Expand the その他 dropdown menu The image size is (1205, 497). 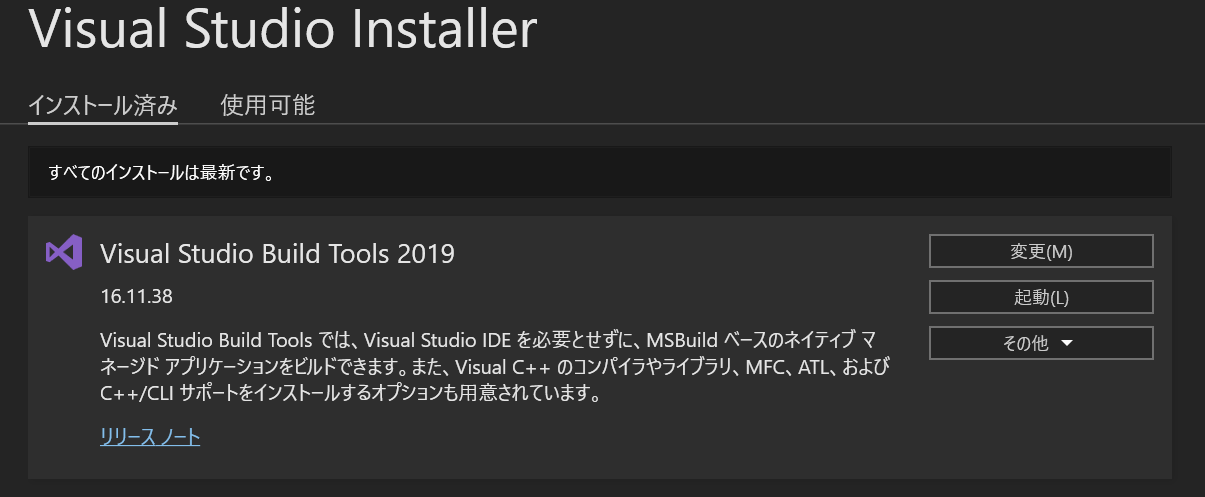pos(1041,343)
